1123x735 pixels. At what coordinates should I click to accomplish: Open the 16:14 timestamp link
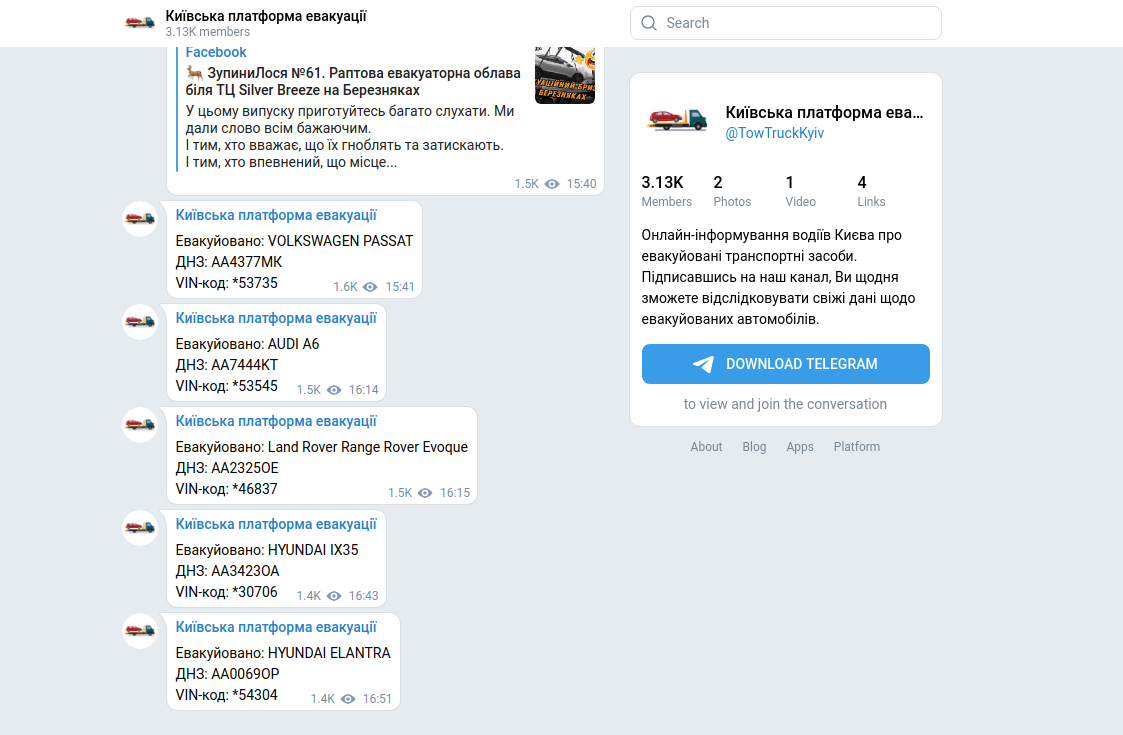pyautogui.click(x=363, y=390)
